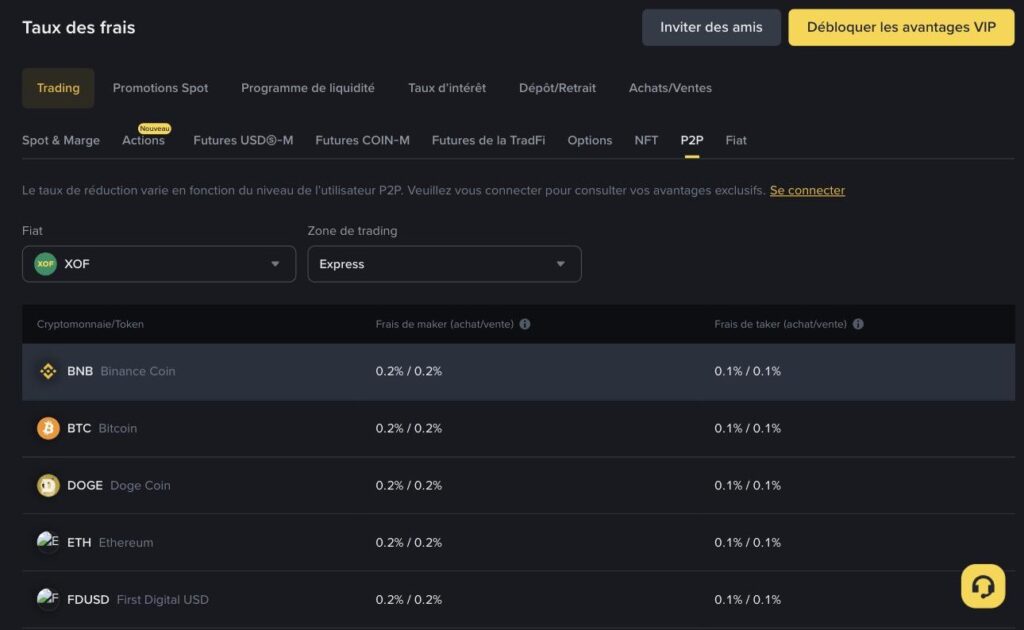Viewport: 1024px width, 630px height.
Task: Click the Taux des frais page title
Action: [x=78, y=27]
